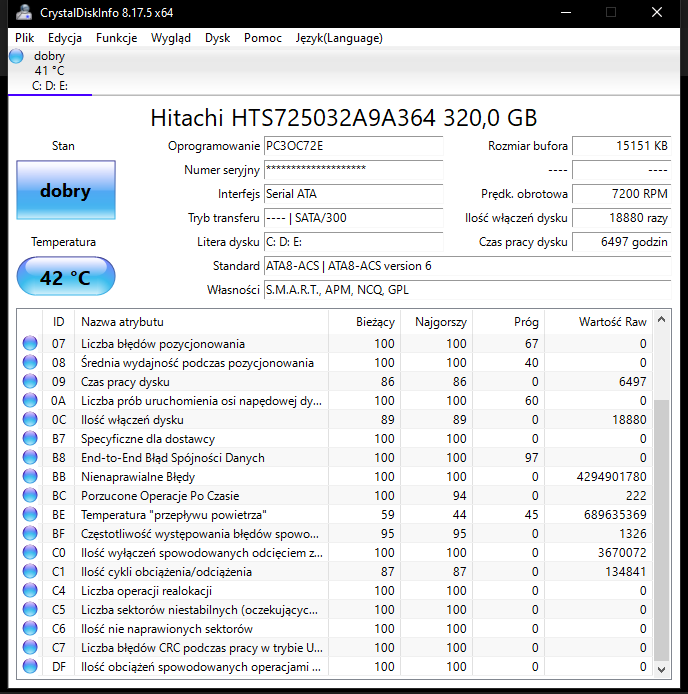Click the status orb for attribute C1

(30, 571)
